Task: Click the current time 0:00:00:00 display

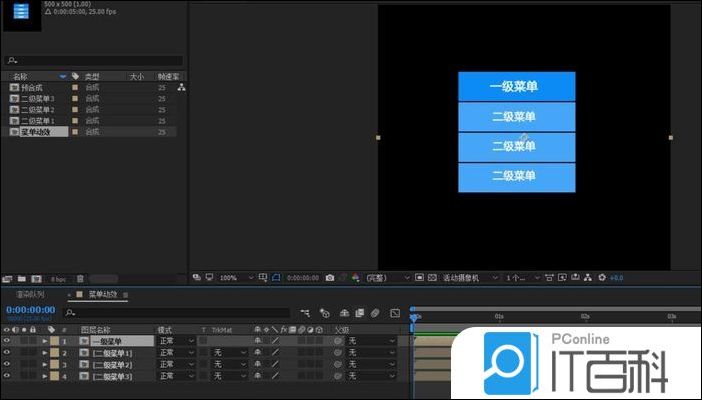Action: [30, 310]
